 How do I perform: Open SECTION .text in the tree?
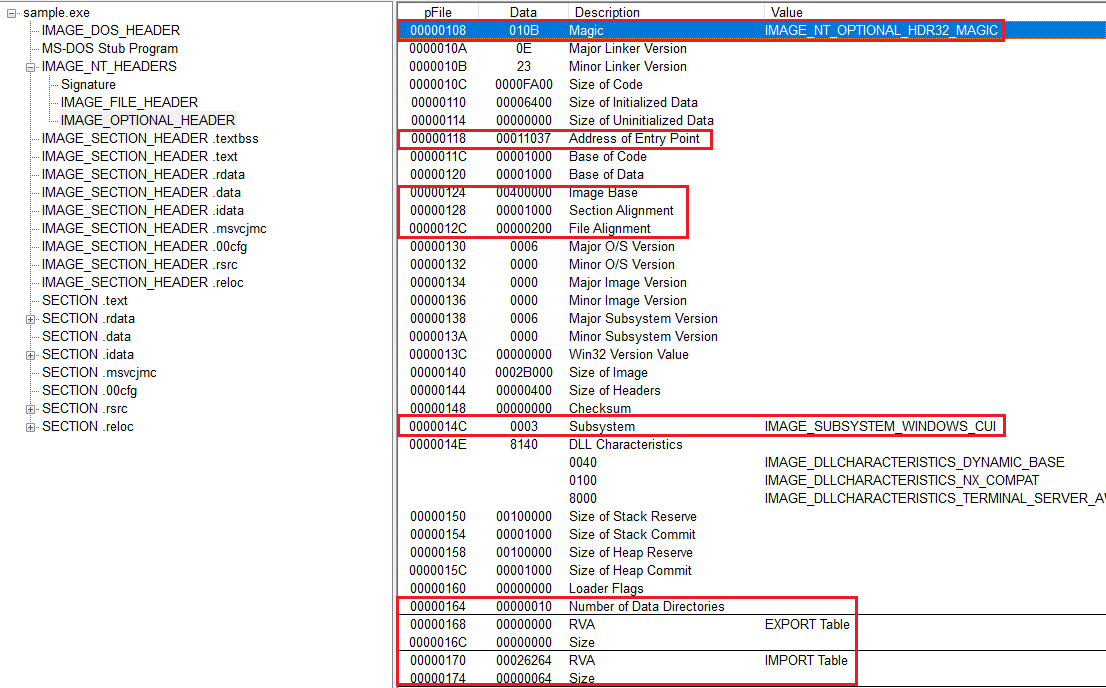[84, 301]
